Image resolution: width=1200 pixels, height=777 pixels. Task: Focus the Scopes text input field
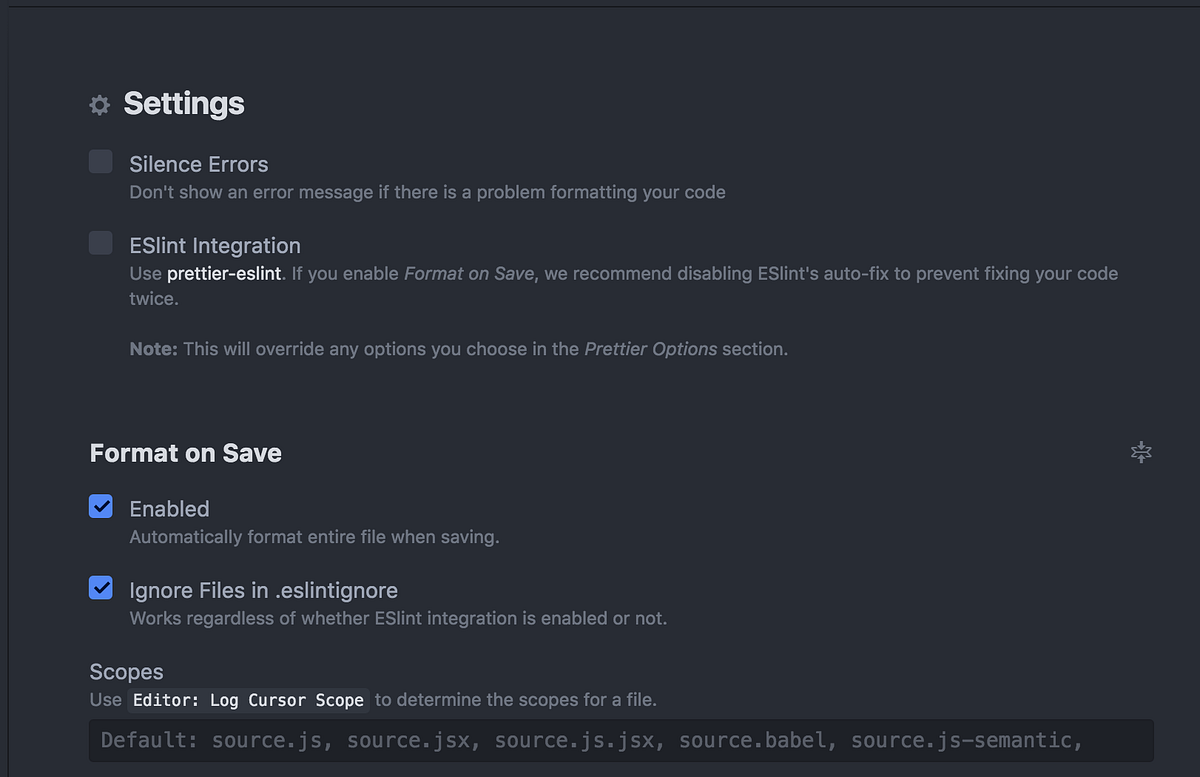(621, 741)
